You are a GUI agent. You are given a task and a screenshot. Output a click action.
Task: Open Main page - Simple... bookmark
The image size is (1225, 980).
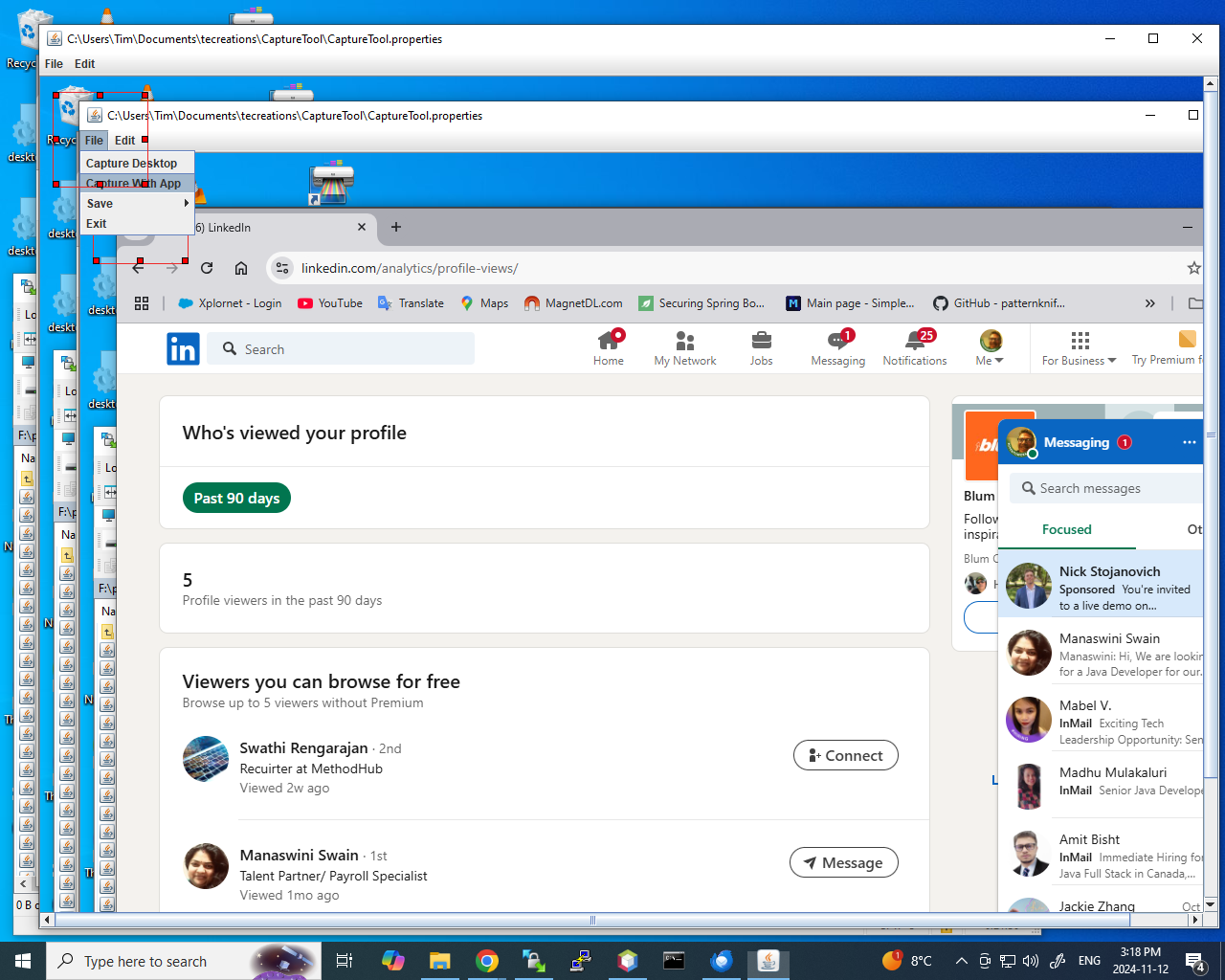coord(850,303)
